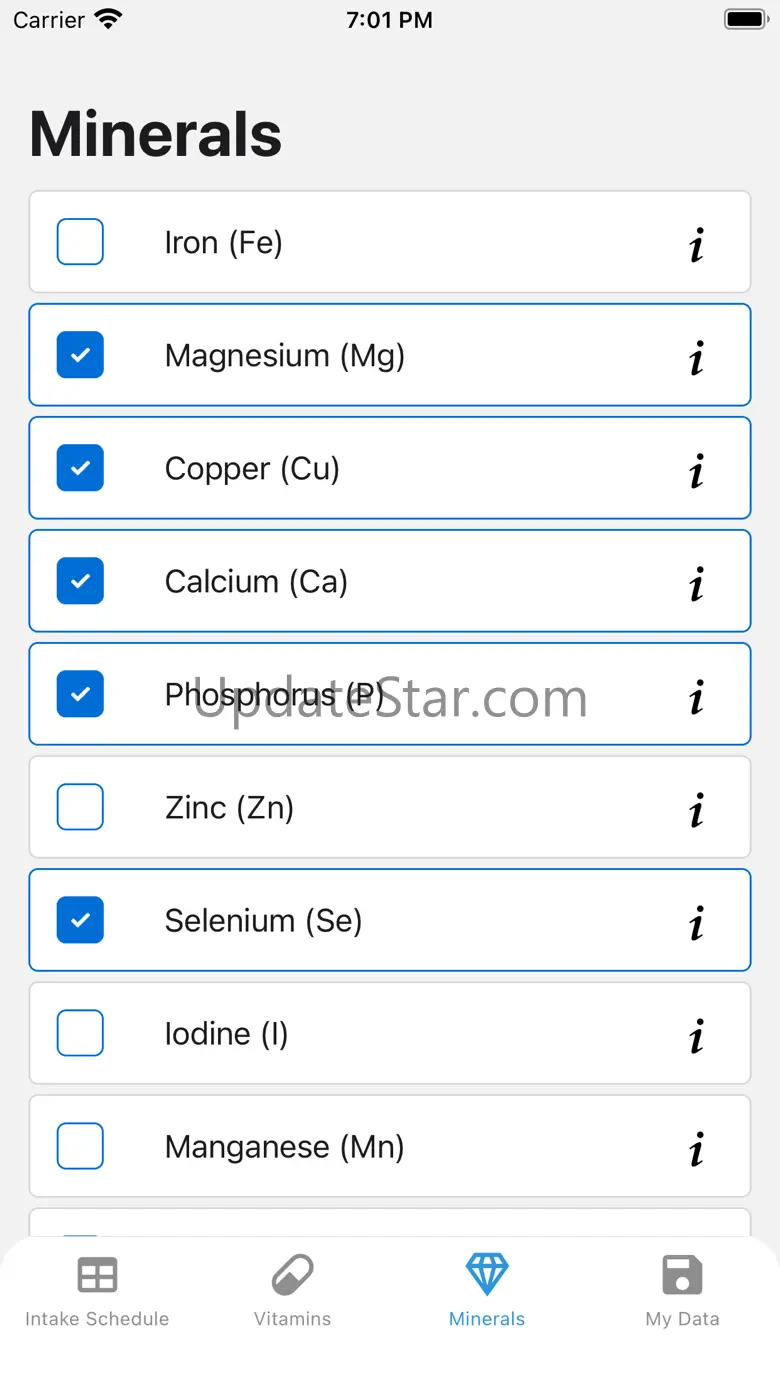Tap the Copper (Cu) info icon

click(x=697, y=469)
